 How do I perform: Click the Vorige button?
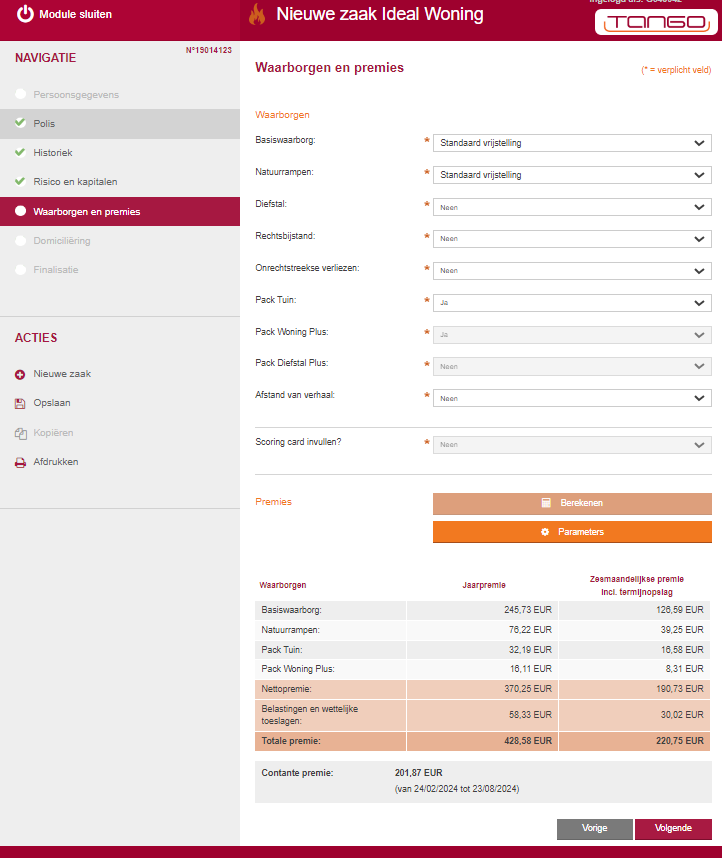point(594,828)
